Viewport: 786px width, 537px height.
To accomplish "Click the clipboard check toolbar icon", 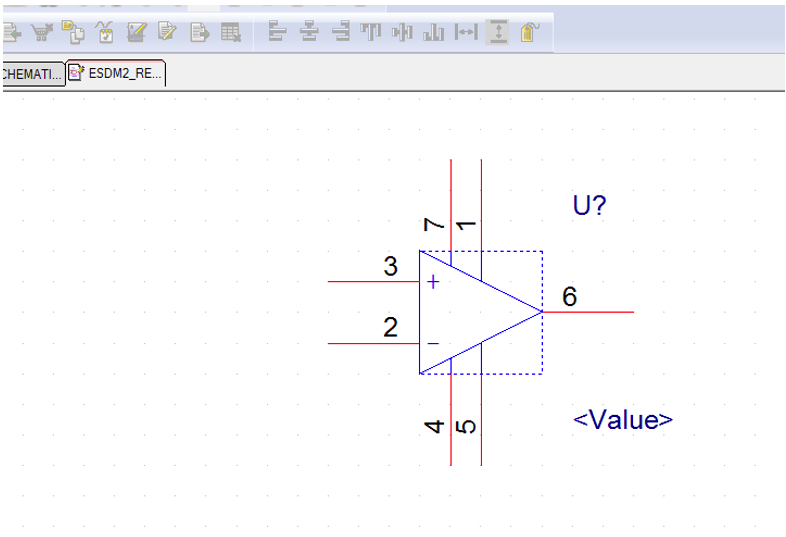I will [x=105, y=33].
